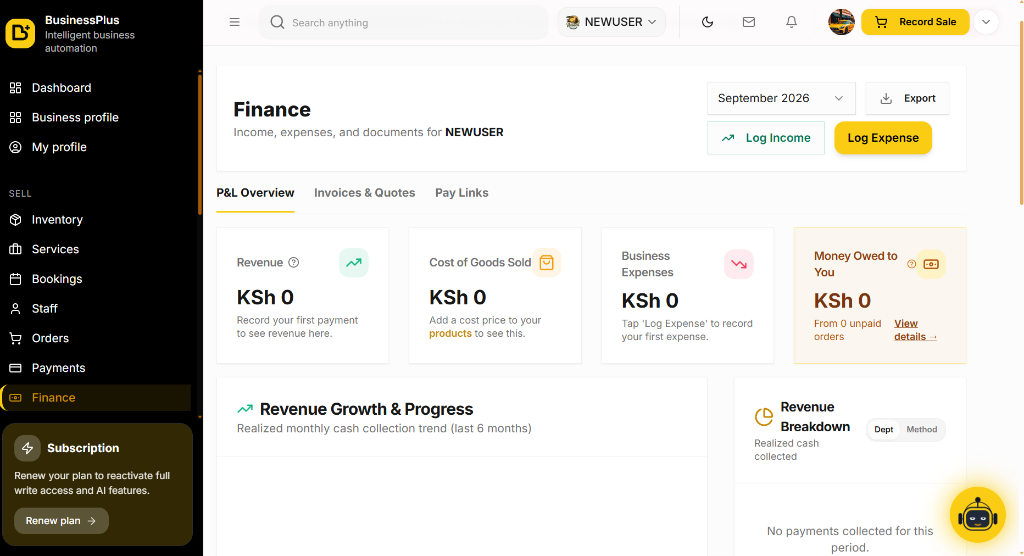Open the NEWUSER business switcher
This screenshot has width=1024, height=556.
click(x=611, y=22)
